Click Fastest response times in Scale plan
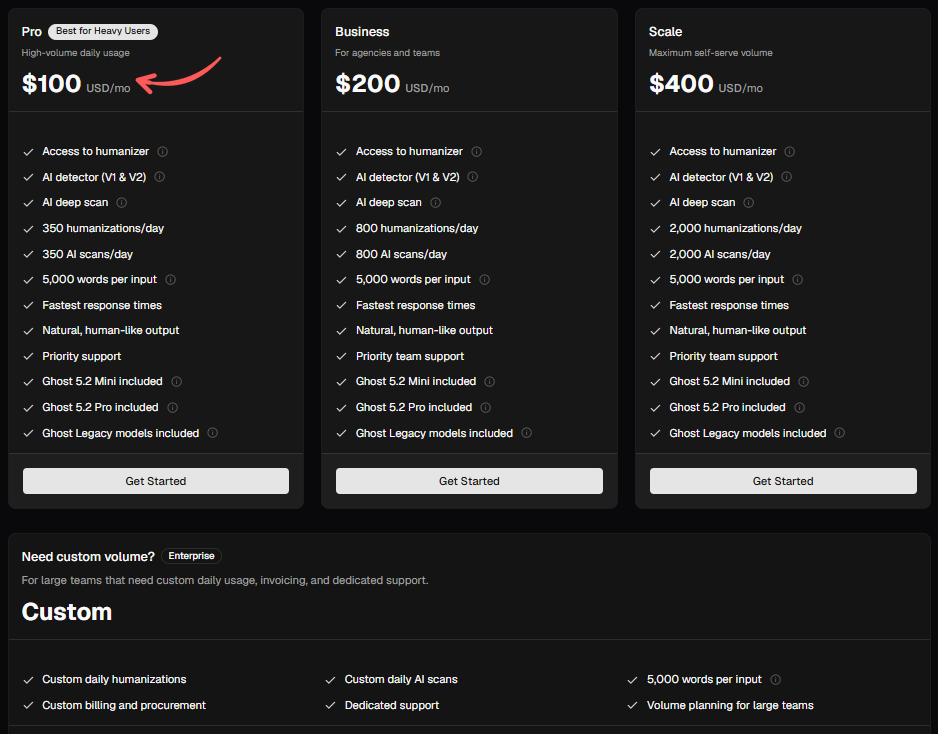 tap(729, 306)
